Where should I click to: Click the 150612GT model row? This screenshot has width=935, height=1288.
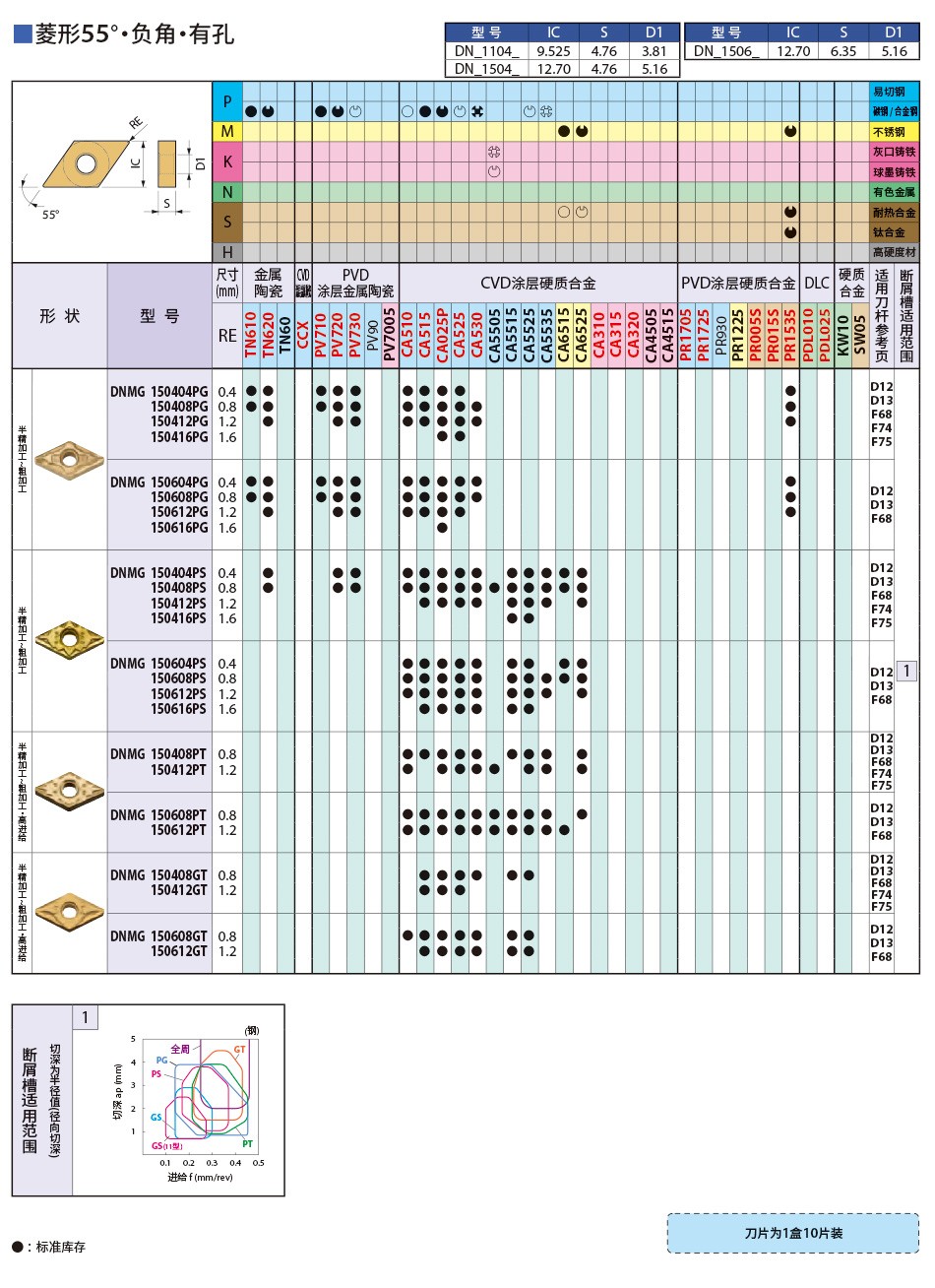pyautogui.click(x=179, y=951)
